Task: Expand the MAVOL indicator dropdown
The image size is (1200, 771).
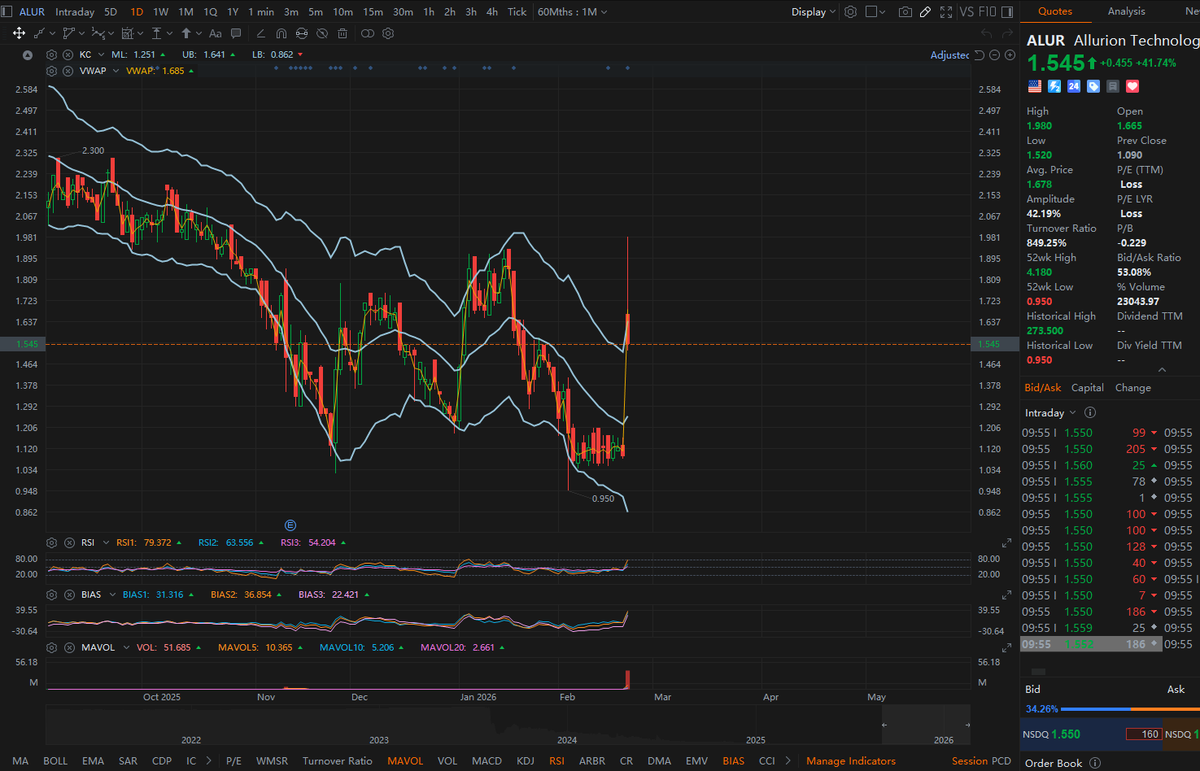Action: point(125,647)
